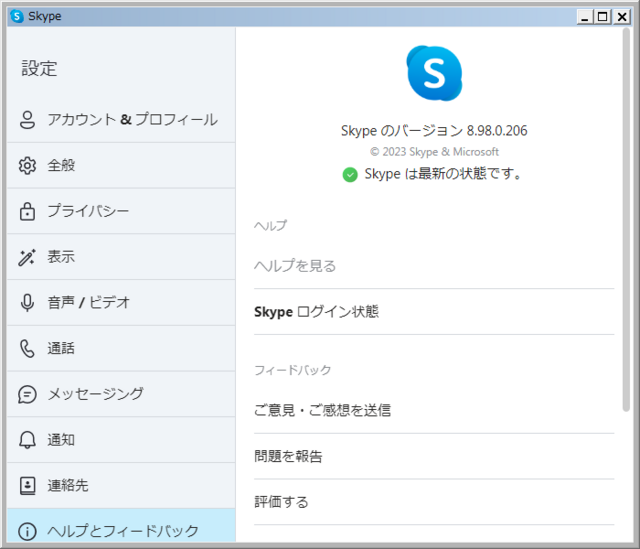Click the 設定 heading
The width and height of the screenshot is (640, 549).
point(39,69)
